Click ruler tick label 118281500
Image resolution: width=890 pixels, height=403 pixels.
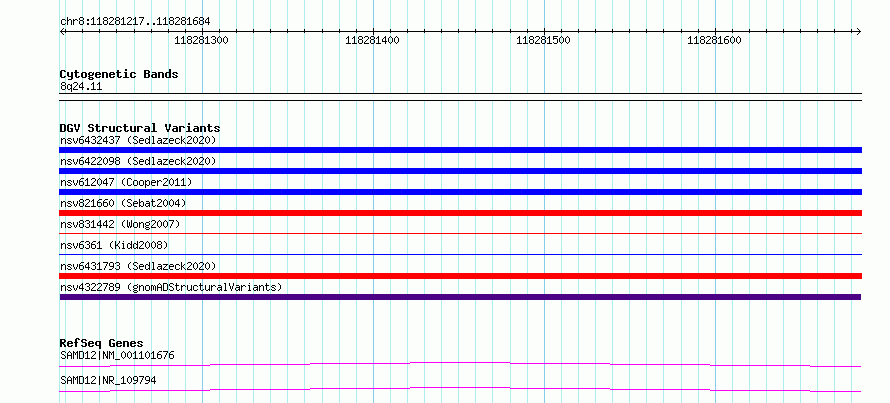tap(543, 40)
